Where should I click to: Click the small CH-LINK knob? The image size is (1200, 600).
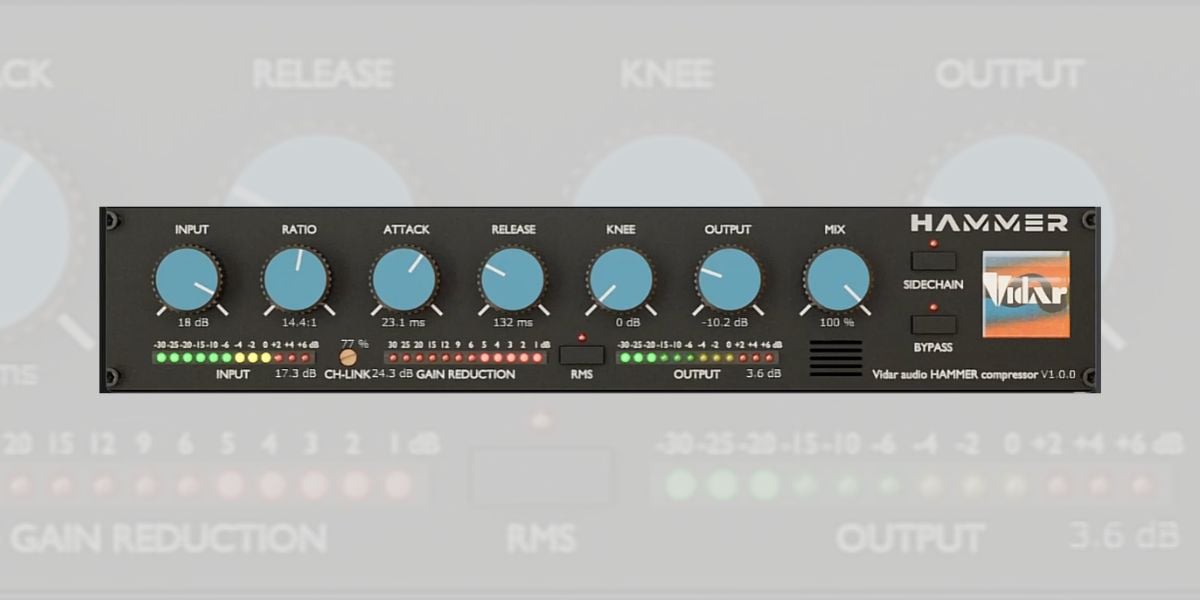coord(348,357)
